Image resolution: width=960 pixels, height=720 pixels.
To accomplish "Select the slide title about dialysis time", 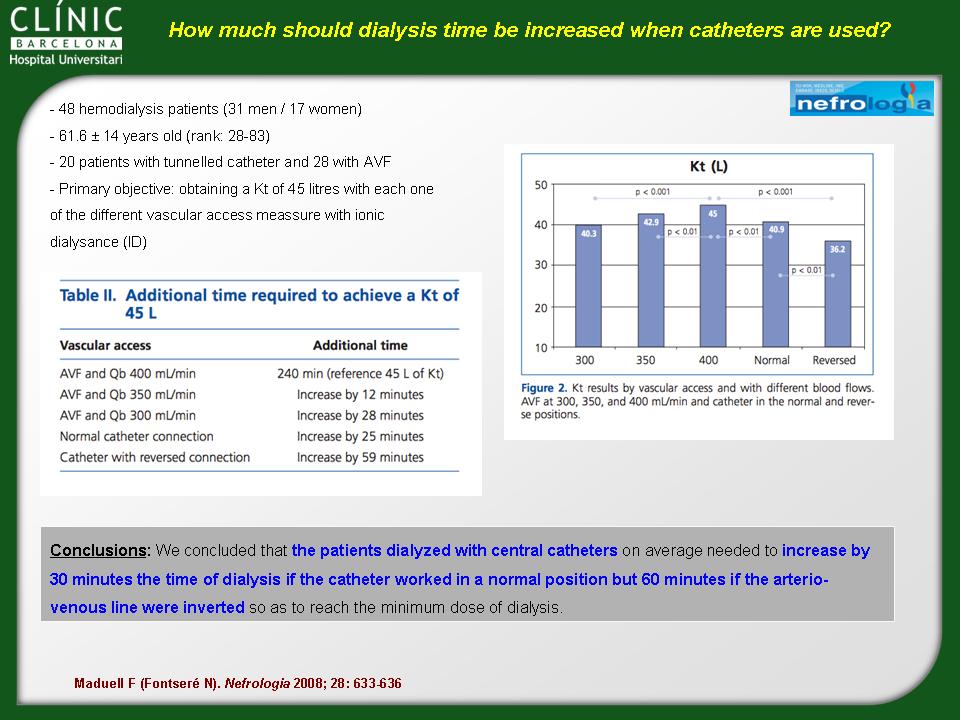I will (530, 29).
